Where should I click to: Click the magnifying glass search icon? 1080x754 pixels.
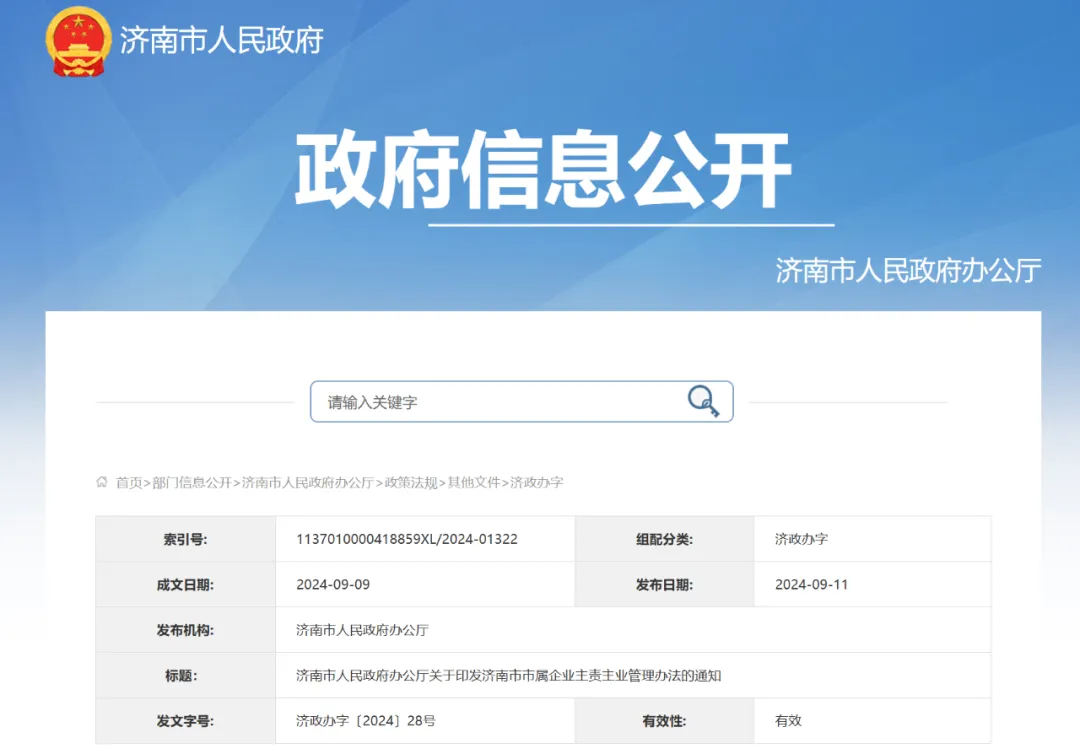703,401
